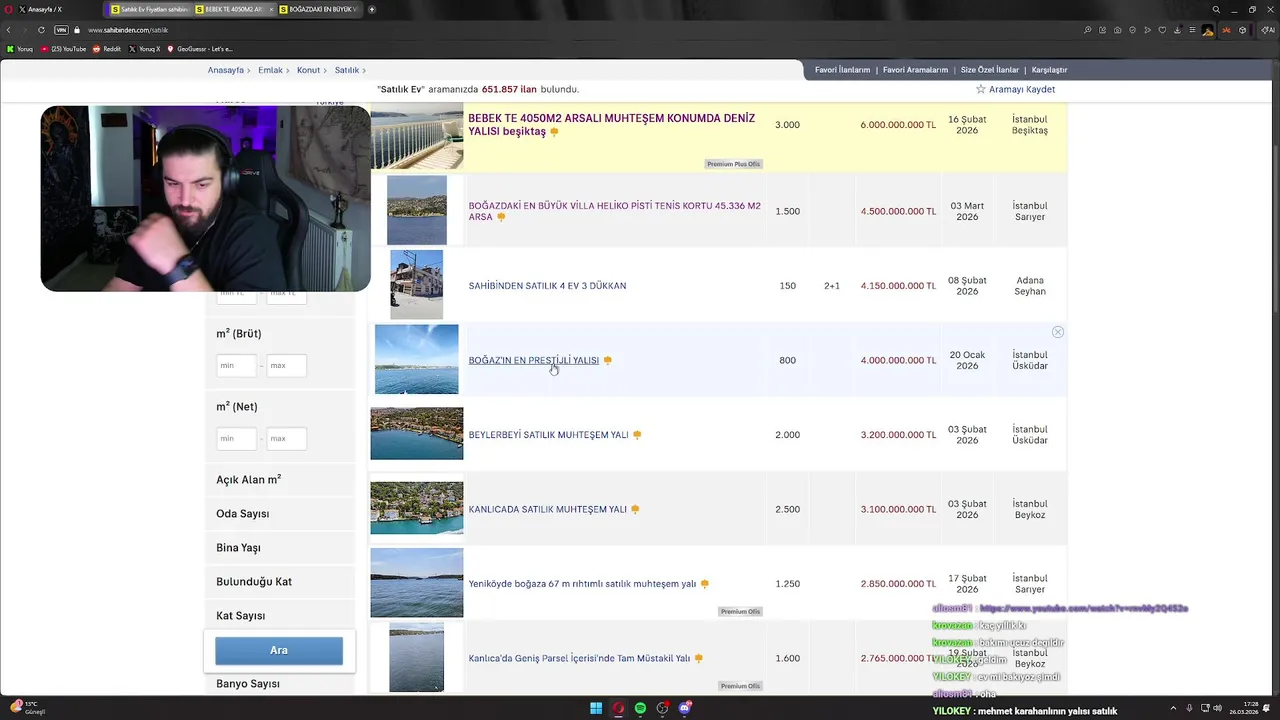
Task: Open a new tab with plus button
Action: pos(372,9)
